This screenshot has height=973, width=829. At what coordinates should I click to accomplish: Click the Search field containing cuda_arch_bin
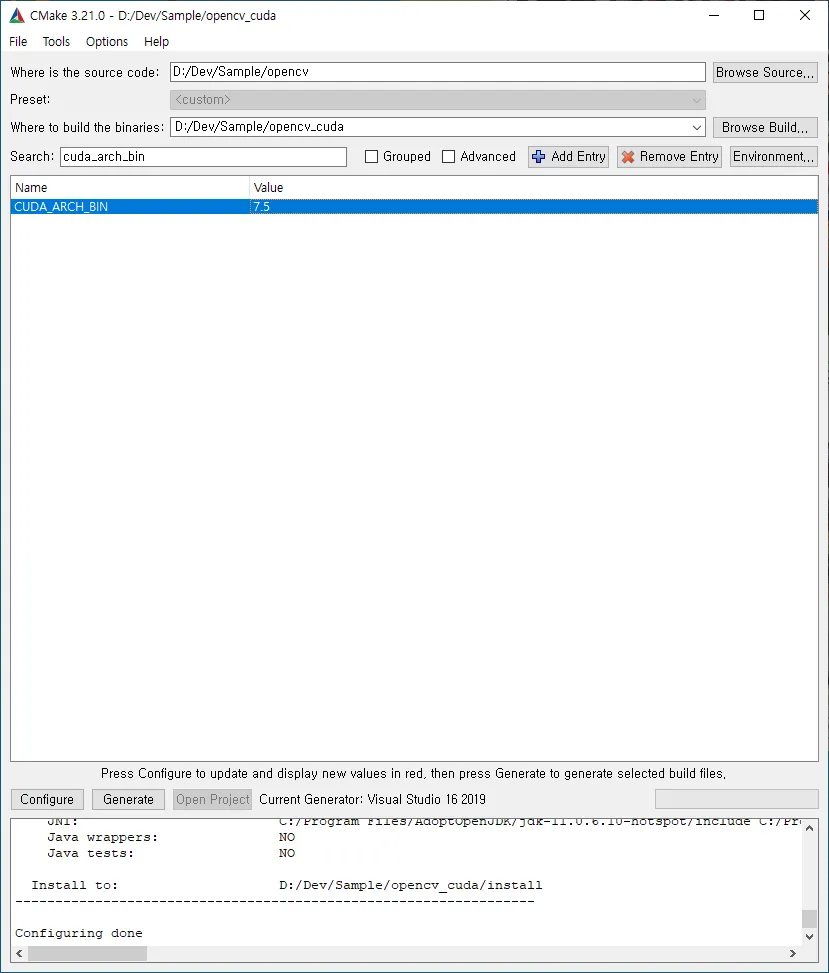point(203,156)
